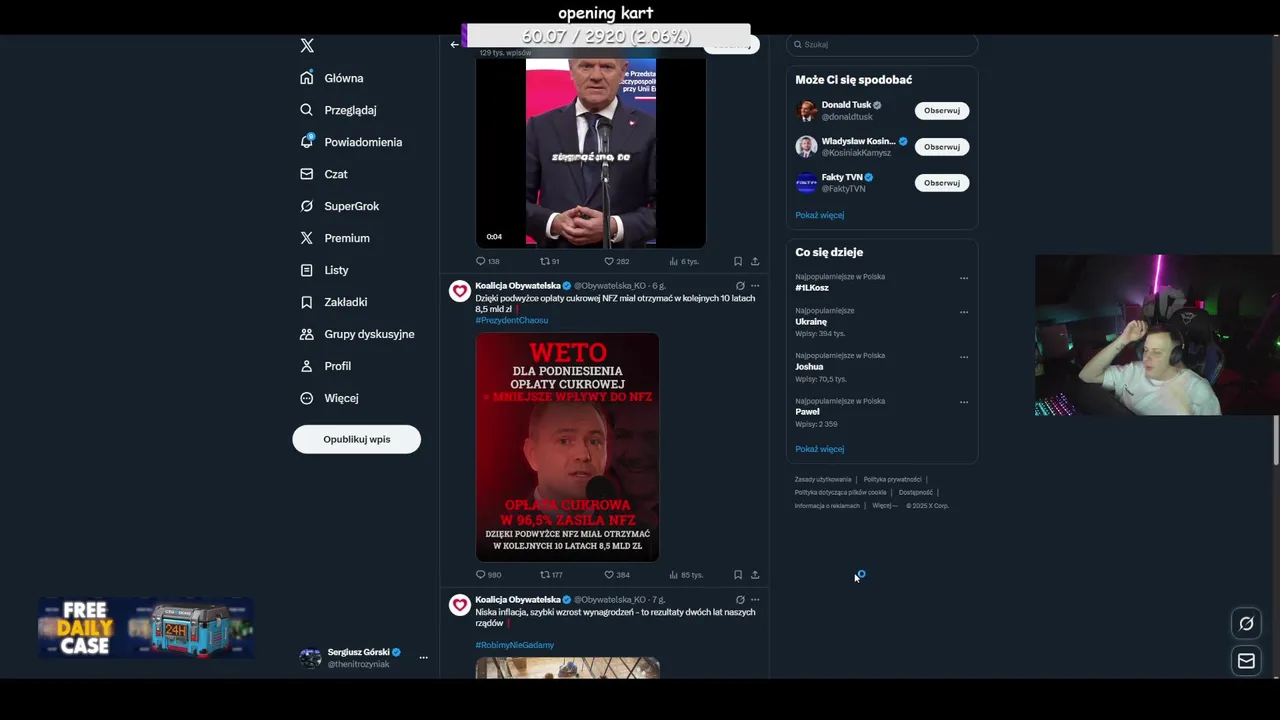Open the #1LKosz trend
Image resolution: width=1280 pixels, height=720 pixels.
click(812, 288)
